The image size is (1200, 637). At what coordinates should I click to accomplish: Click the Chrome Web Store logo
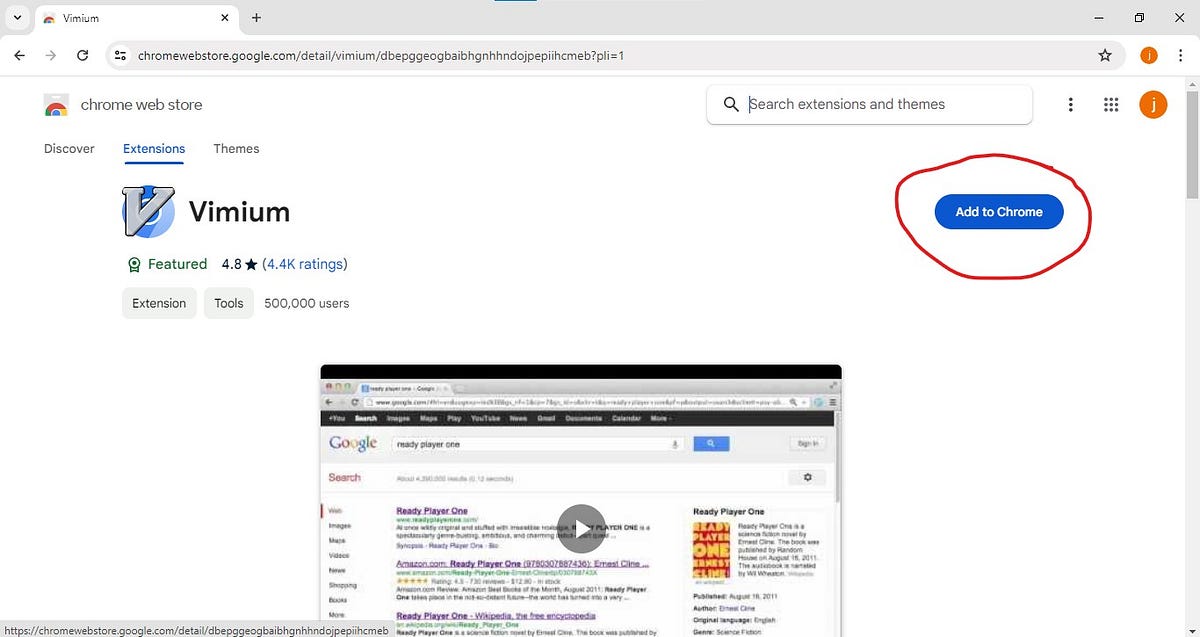tap(57, 104)
